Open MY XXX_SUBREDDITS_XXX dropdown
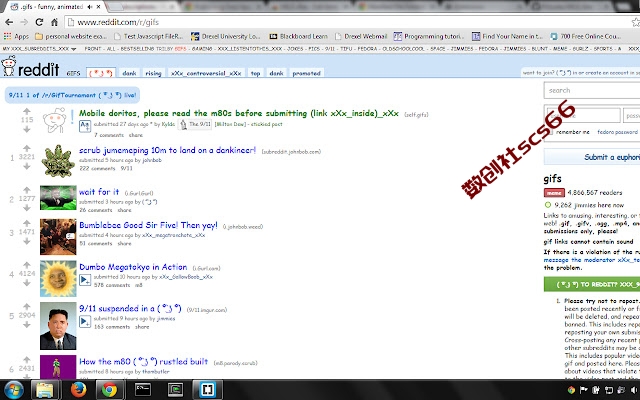The width and height of the screenshot is (640, 400). coord(39,49)
